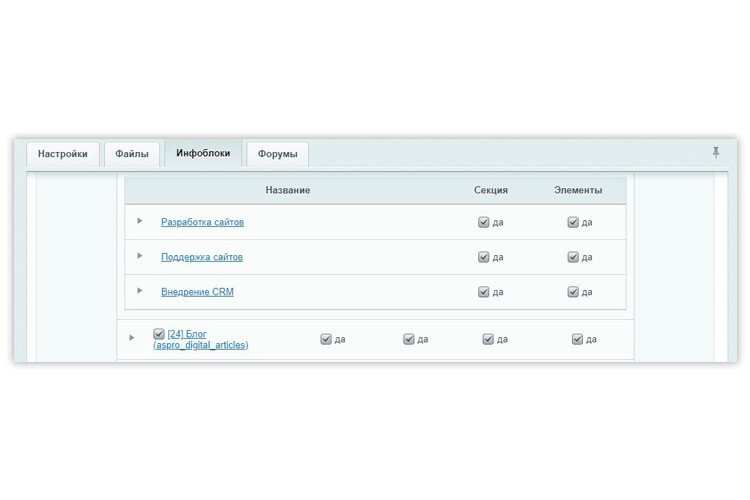
Task: Toggle the checkbox before [24] Блог
Action: [159, 334]
